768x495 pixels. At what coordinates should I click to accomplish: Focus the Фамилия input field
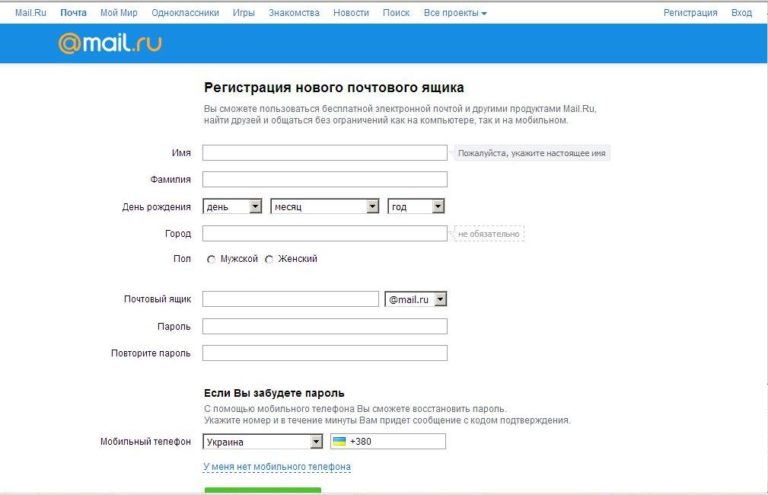pyautogui.click(x=325, y=179)
